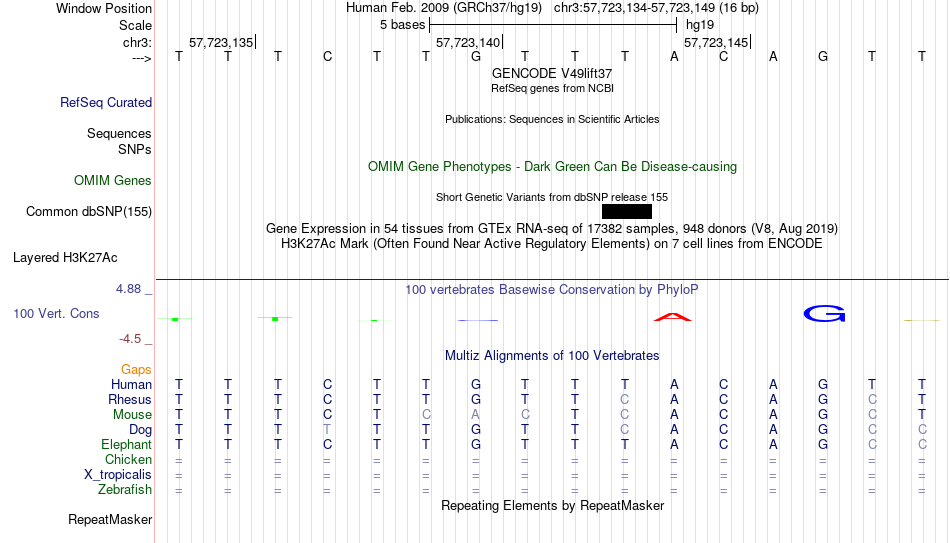This screenshot has width=950, height=543.
Task: Click the GTEx Gene Expression track title
Action: pos(552,228)
